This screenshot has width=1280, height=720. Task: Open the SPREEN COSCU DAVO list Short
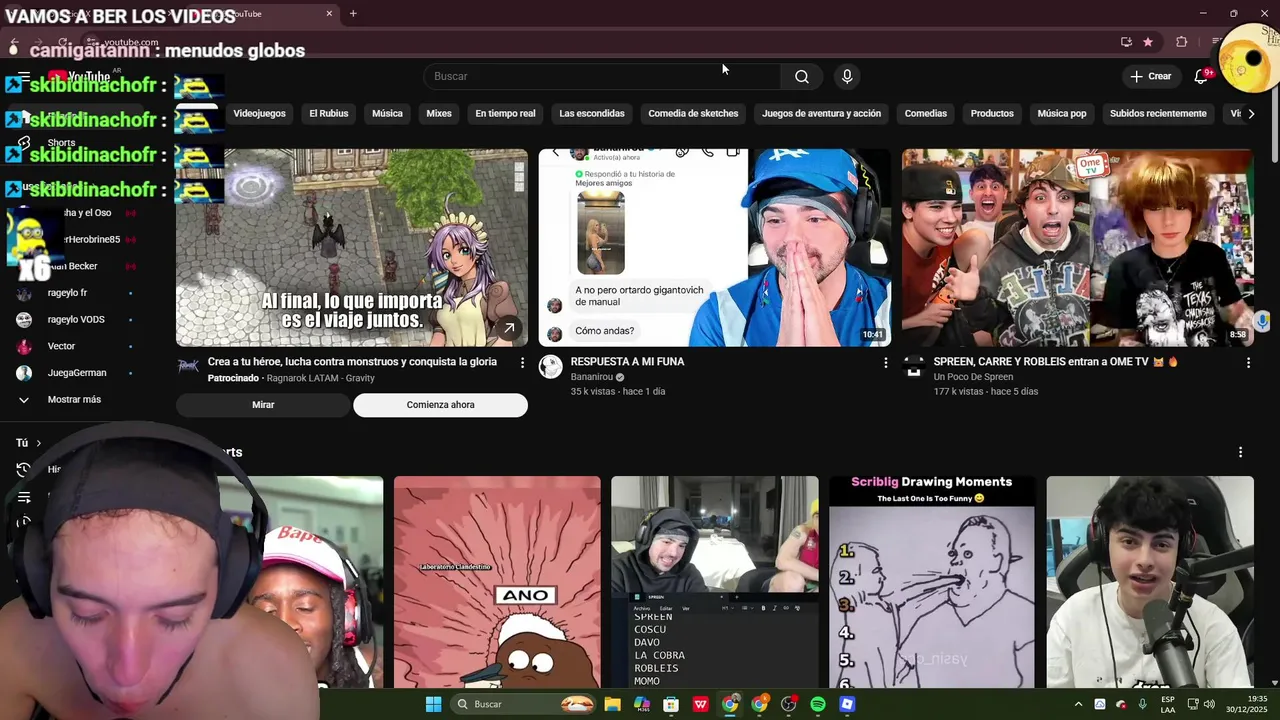click(x=714, y=582)
